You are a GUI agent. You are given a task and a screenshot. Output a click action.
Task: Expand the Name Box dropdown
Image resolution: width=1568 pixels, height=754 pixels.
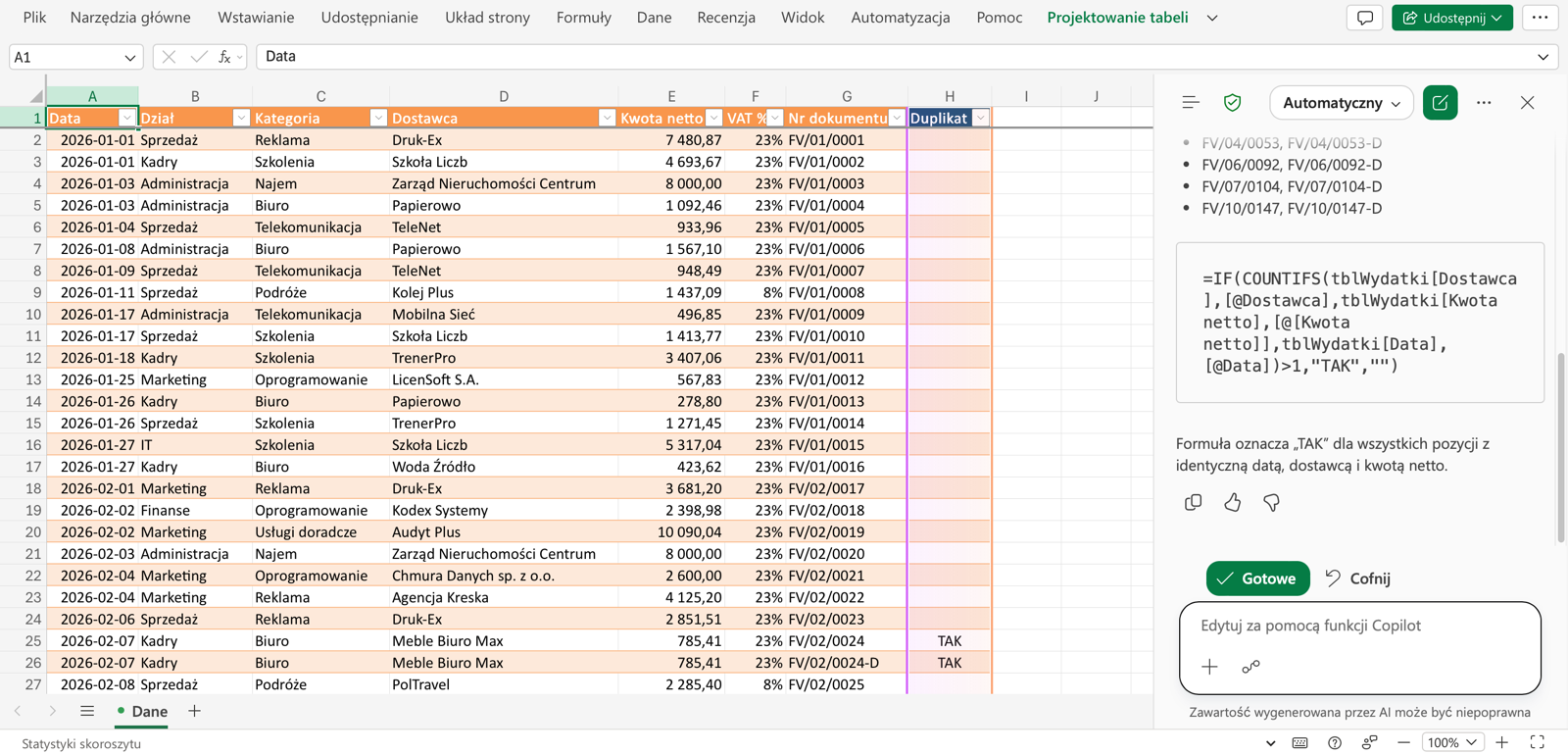tap(129, 58)
